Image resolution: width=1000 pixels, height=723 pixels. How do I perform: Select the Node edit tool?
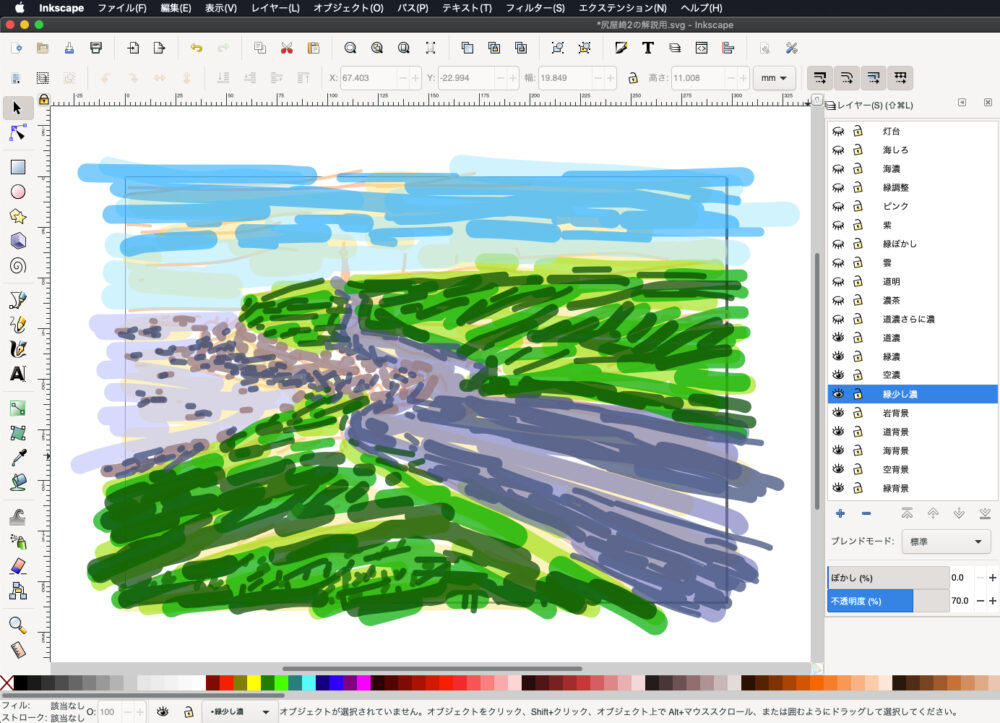[x=17, y=133]
